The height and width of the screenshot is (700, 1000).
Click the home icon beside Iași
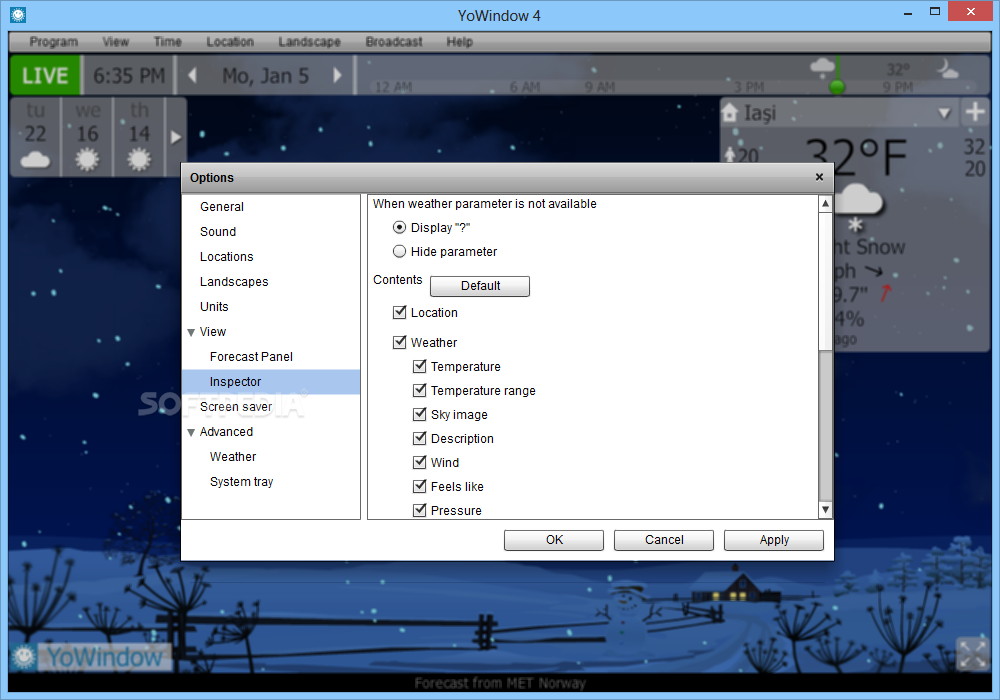pos(730,113)
